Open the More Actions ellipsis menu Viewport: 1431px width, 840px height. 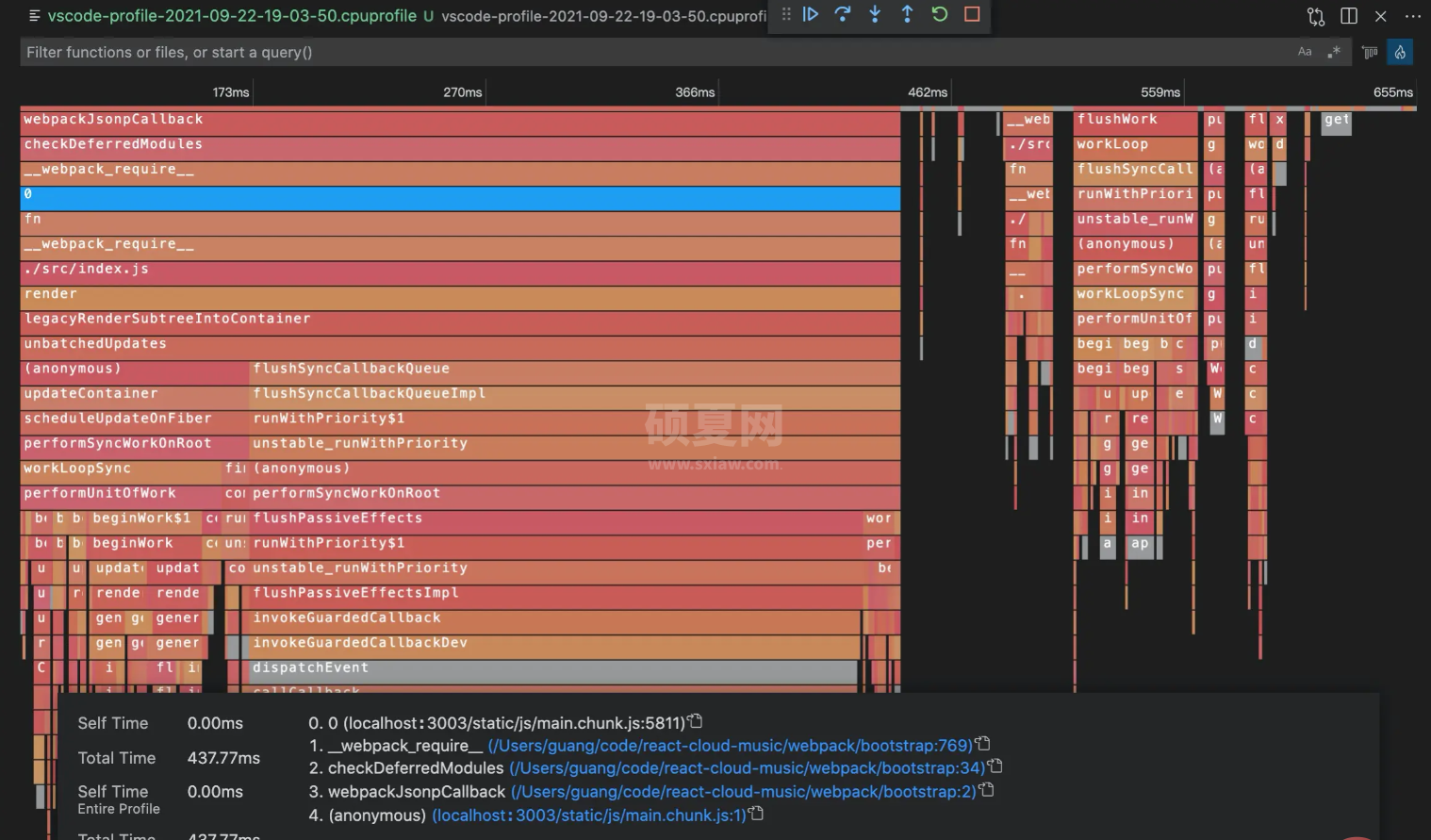(1412, 16)
